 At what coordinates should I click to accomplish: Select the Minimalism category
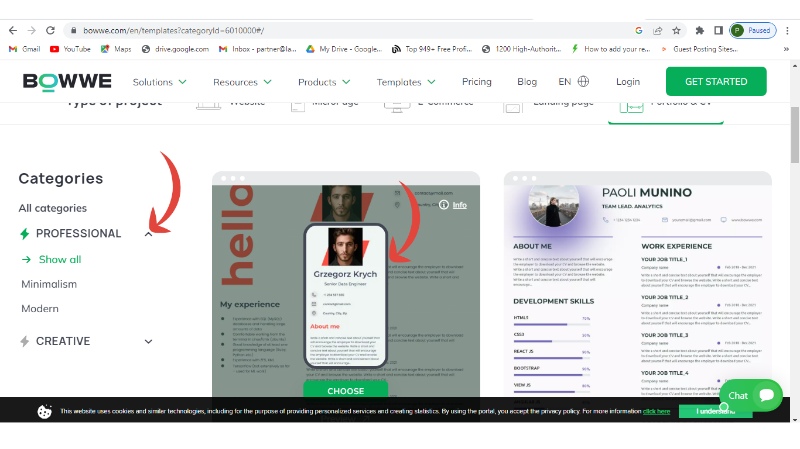(x=49, y=284)
